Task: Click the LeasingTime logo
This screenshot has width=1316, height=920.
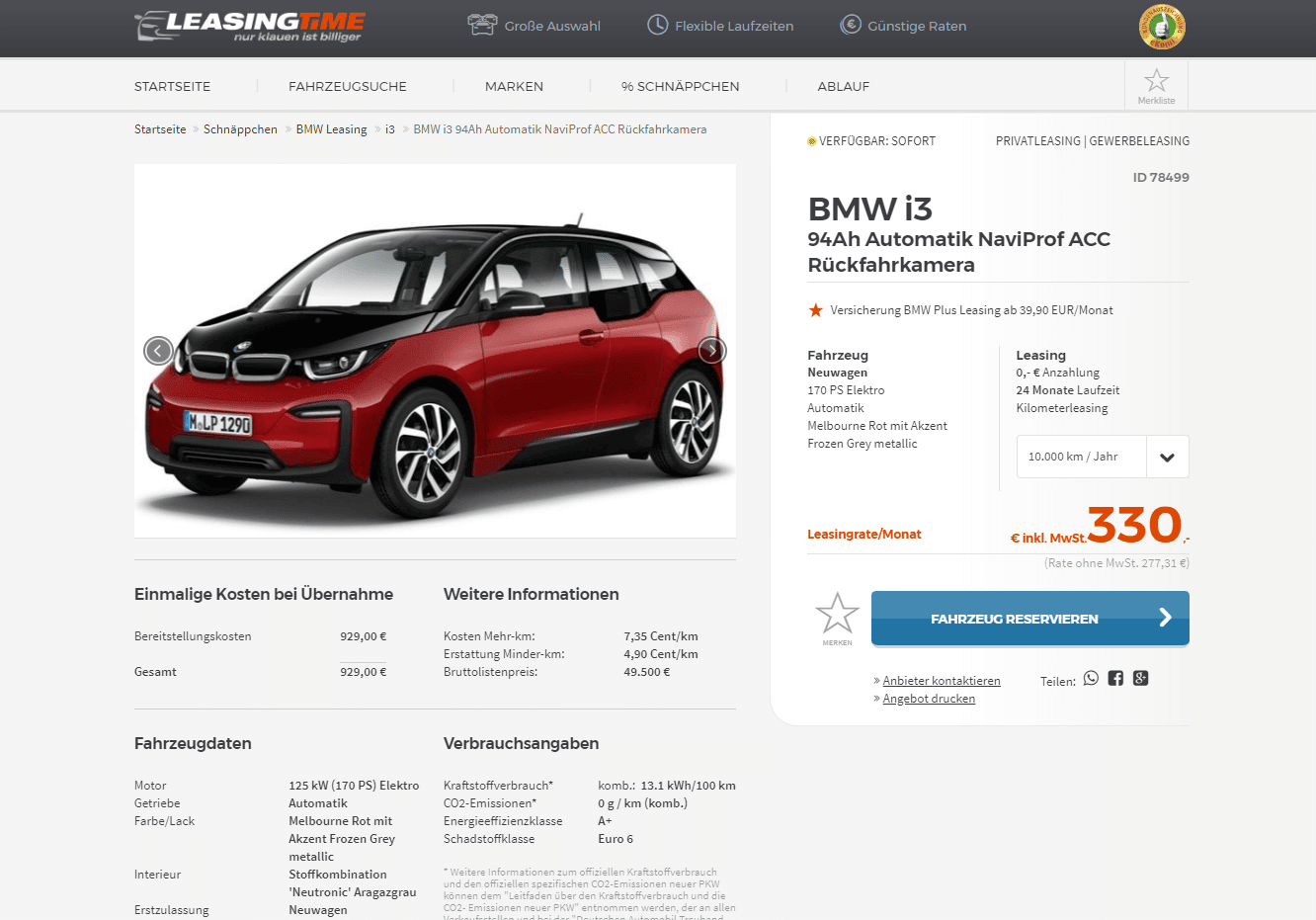Action: [249, 27]
